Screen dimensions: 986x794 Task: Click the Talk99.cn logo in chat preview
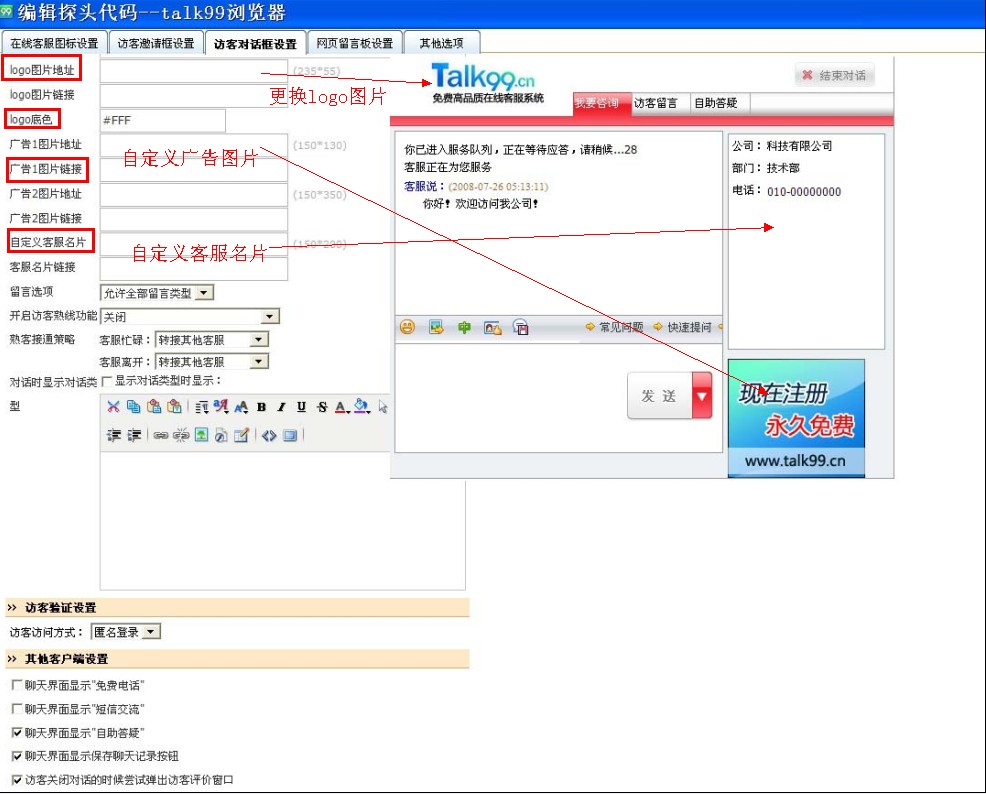pyautogui.click(x=487, y=82)
